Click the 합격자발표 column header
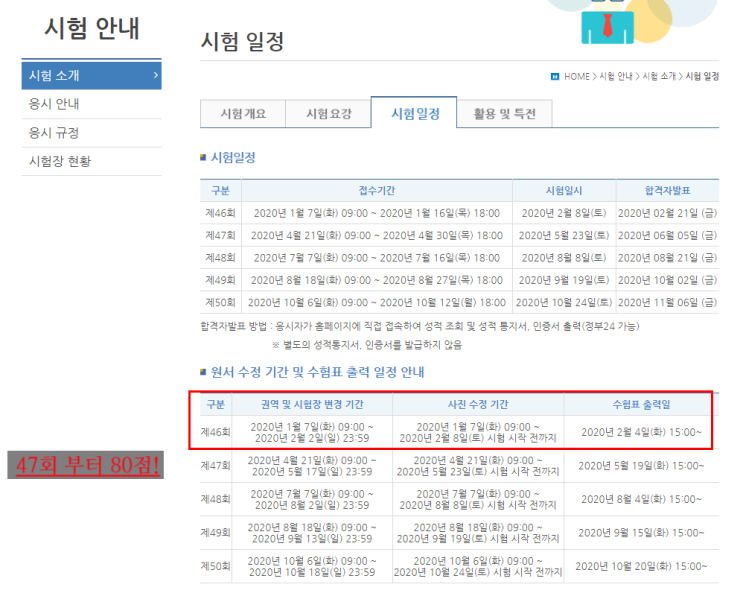The image size is (743, 596). pos(668,190)
